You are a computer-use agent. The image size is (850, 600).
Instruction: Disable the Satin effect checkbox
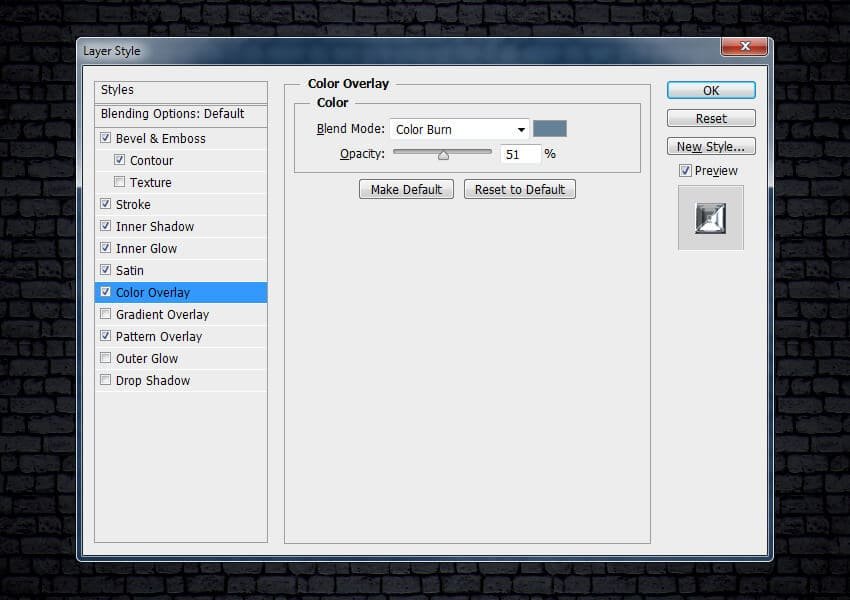pos(106,271)
